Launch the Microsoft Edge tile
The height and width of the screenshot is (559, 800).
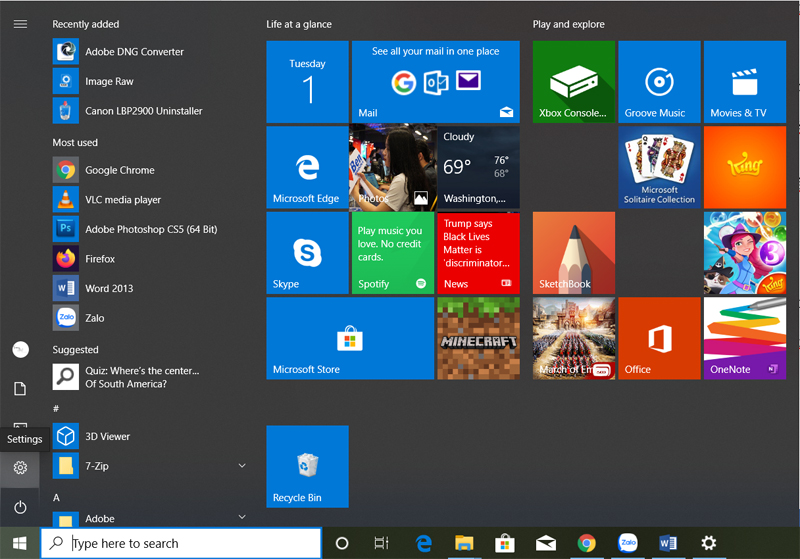click(307, 167)
